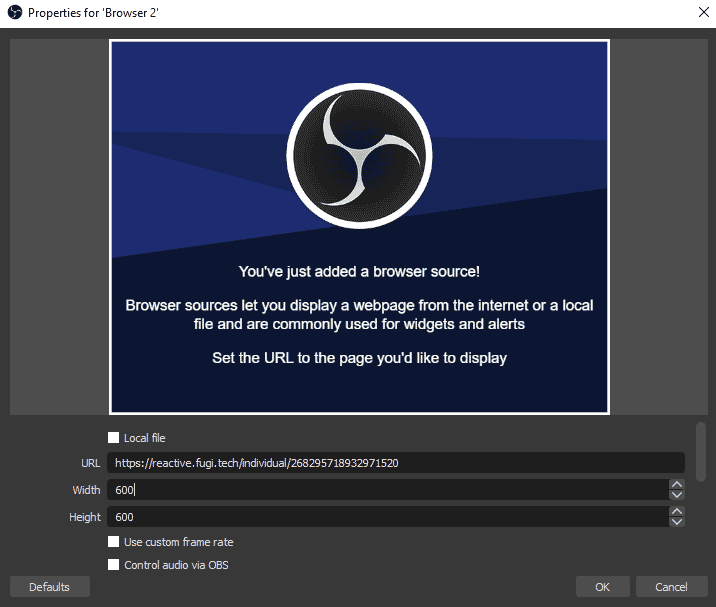716x607 pixels.
Task: Click the Height input field
Action: tap(388, 517)
